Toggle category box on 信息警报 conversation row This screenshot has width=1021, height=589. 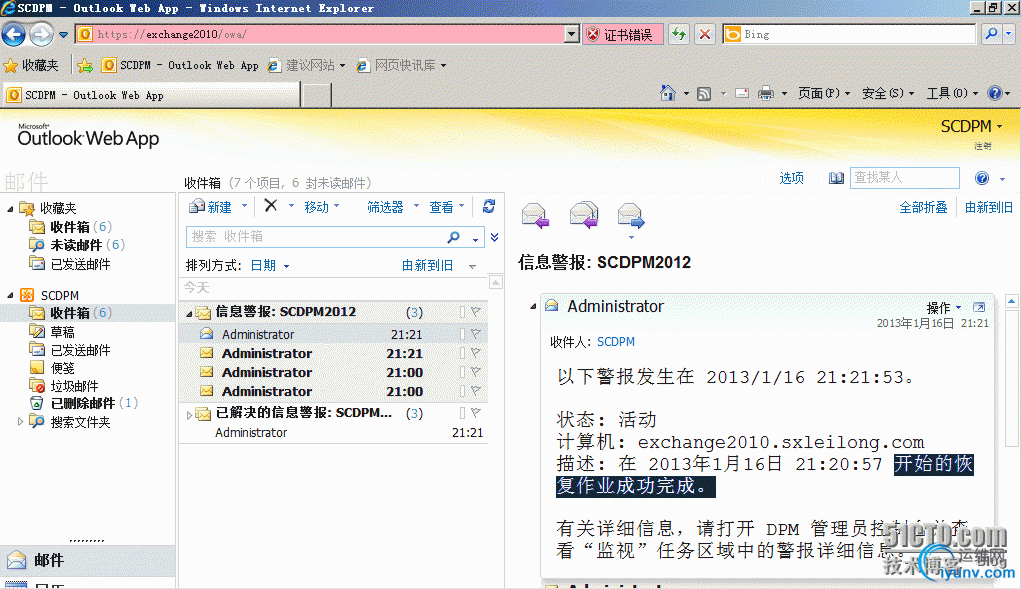pos(462,312)
